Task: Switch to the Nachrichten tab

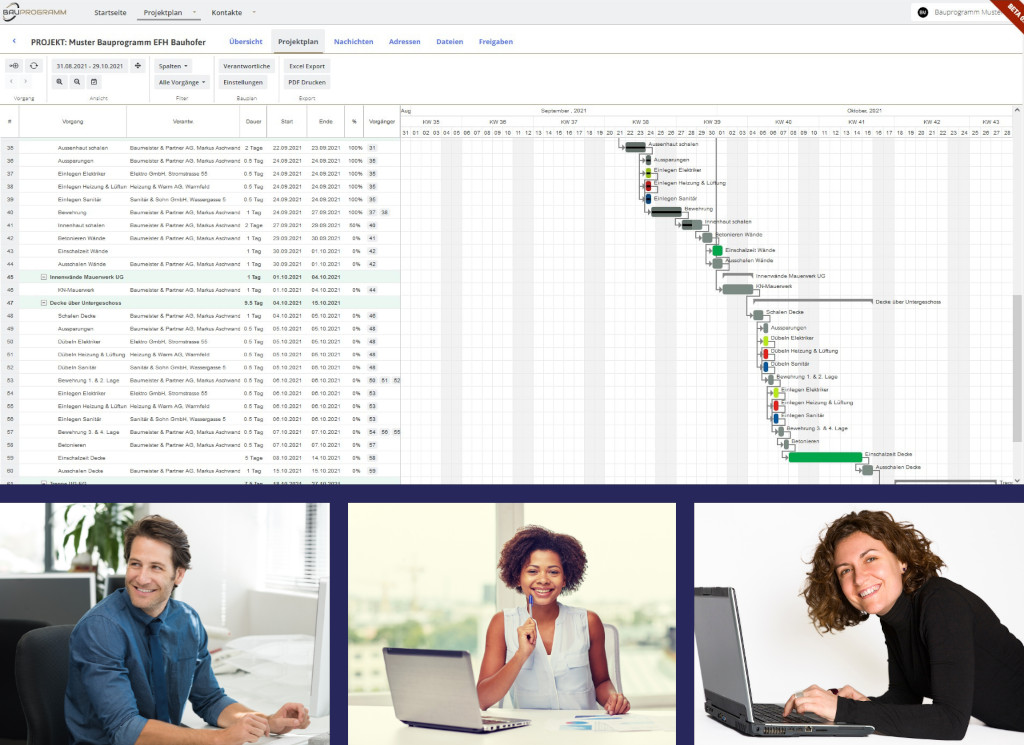Action: click(353, 42)
